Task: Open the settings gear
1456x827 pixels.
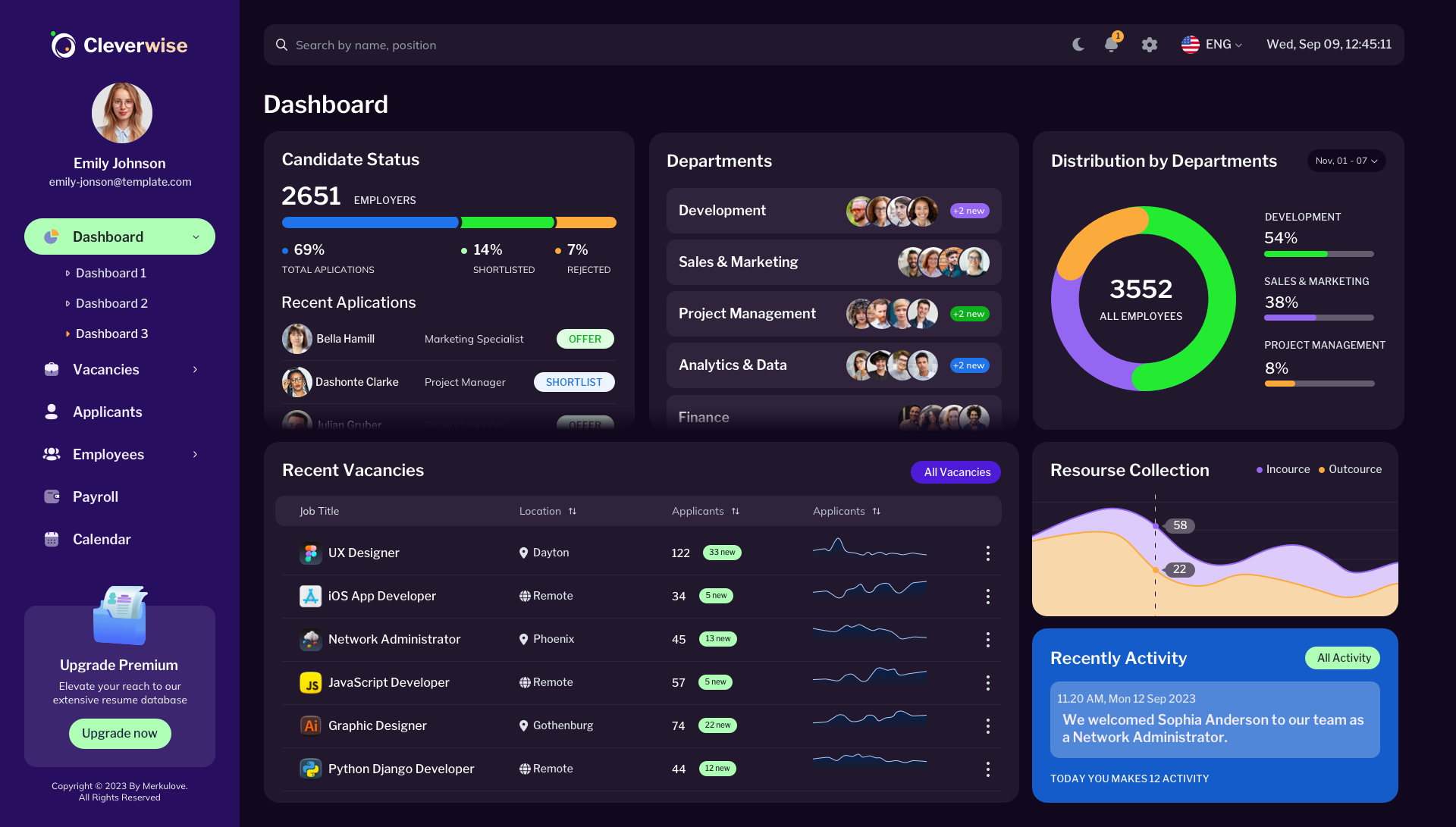Action: [1150, 45]
